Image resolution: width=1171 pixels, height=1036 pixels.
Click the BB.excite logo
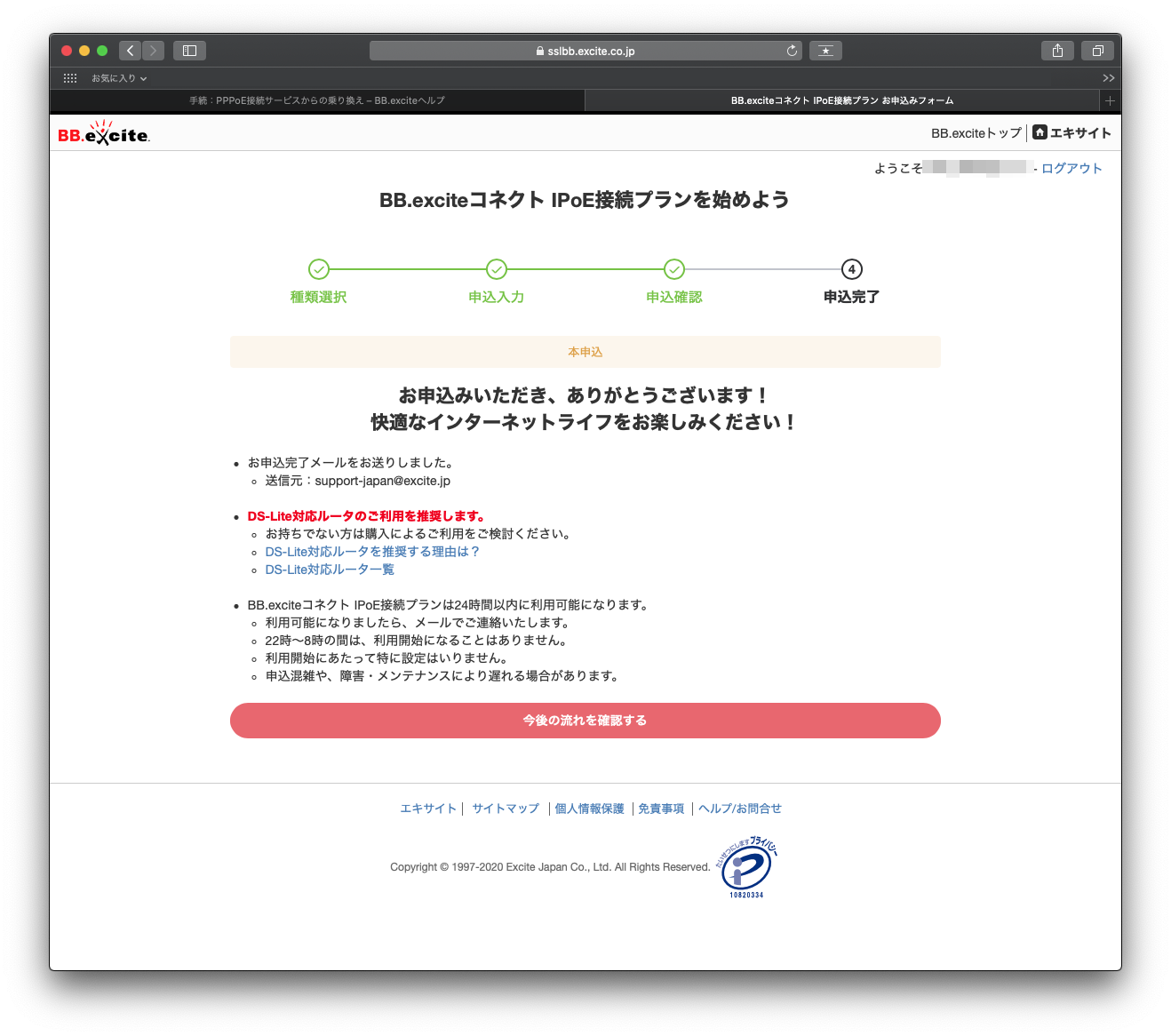click(x=104, y=133)
